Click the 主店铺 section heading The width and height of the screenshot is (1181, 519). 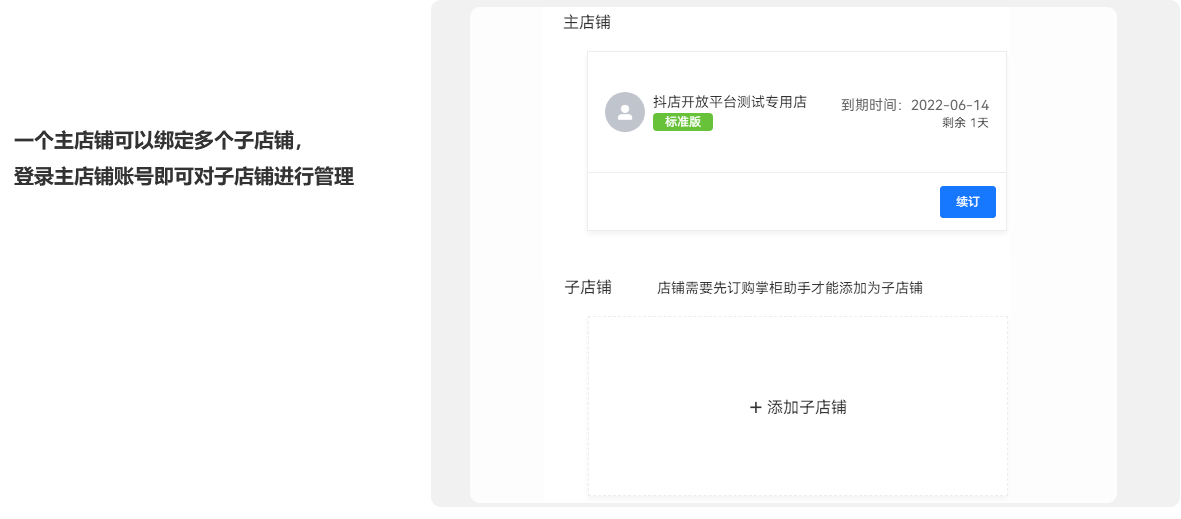pyautogui.click(x=587, y=23)
